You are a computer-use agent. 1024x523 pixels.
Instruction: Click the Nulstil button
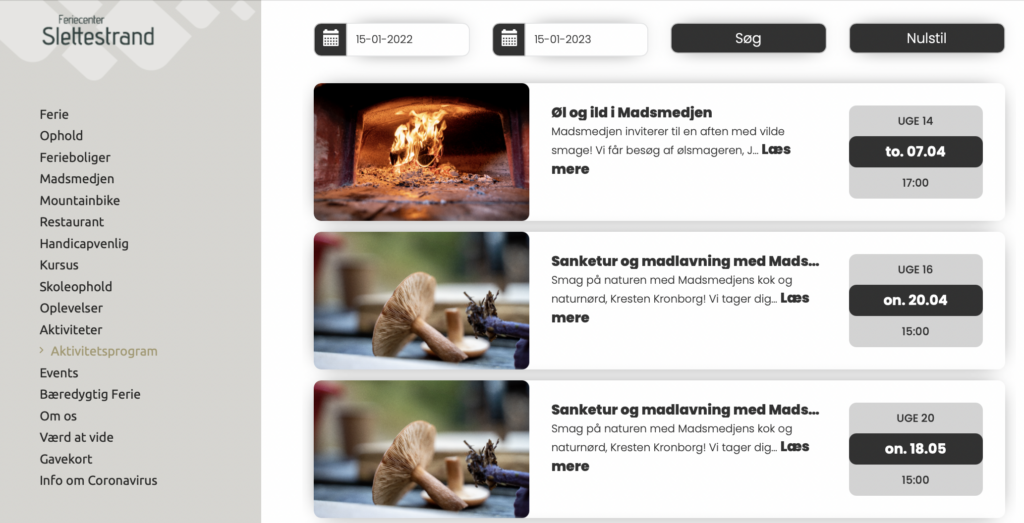[x=927, y=39]
